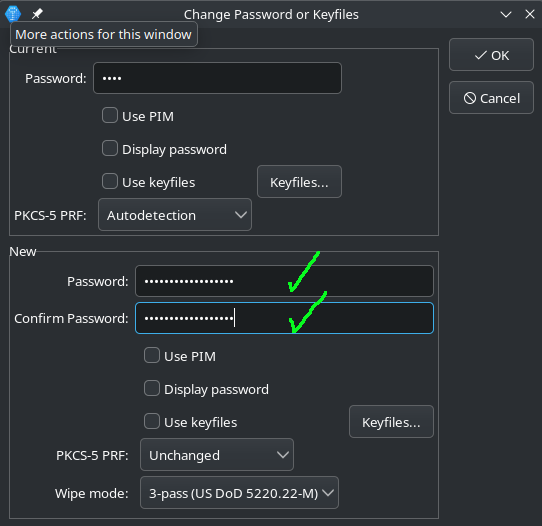Click the VeraCrypt app icon in title bar

(13, 14)
